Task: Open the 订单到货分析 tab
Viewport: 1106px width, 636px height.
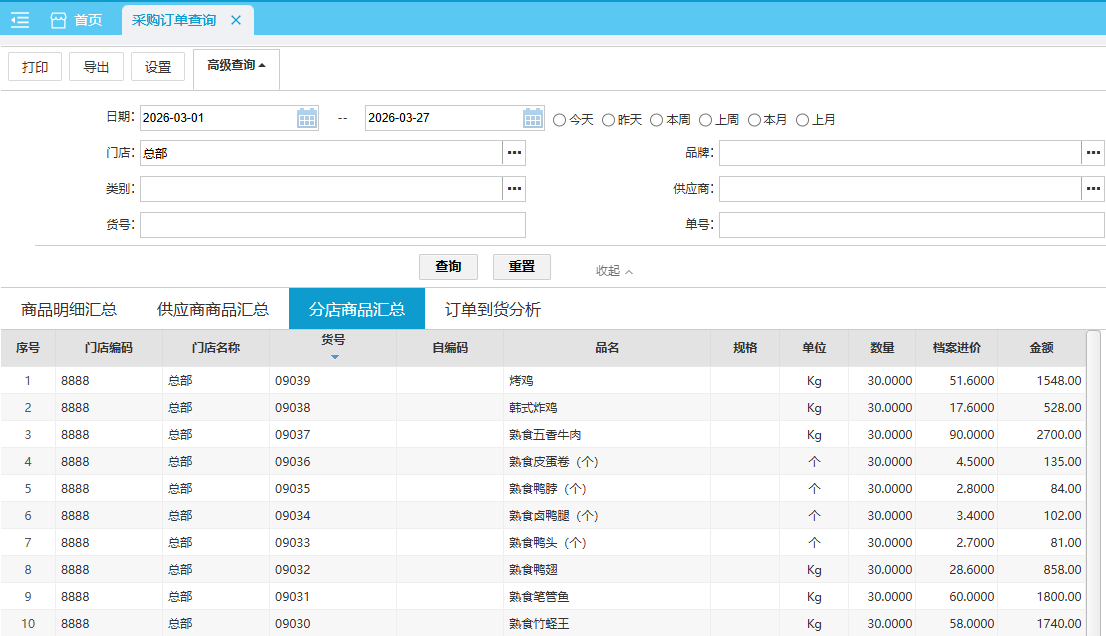Action: coord(493,309)
